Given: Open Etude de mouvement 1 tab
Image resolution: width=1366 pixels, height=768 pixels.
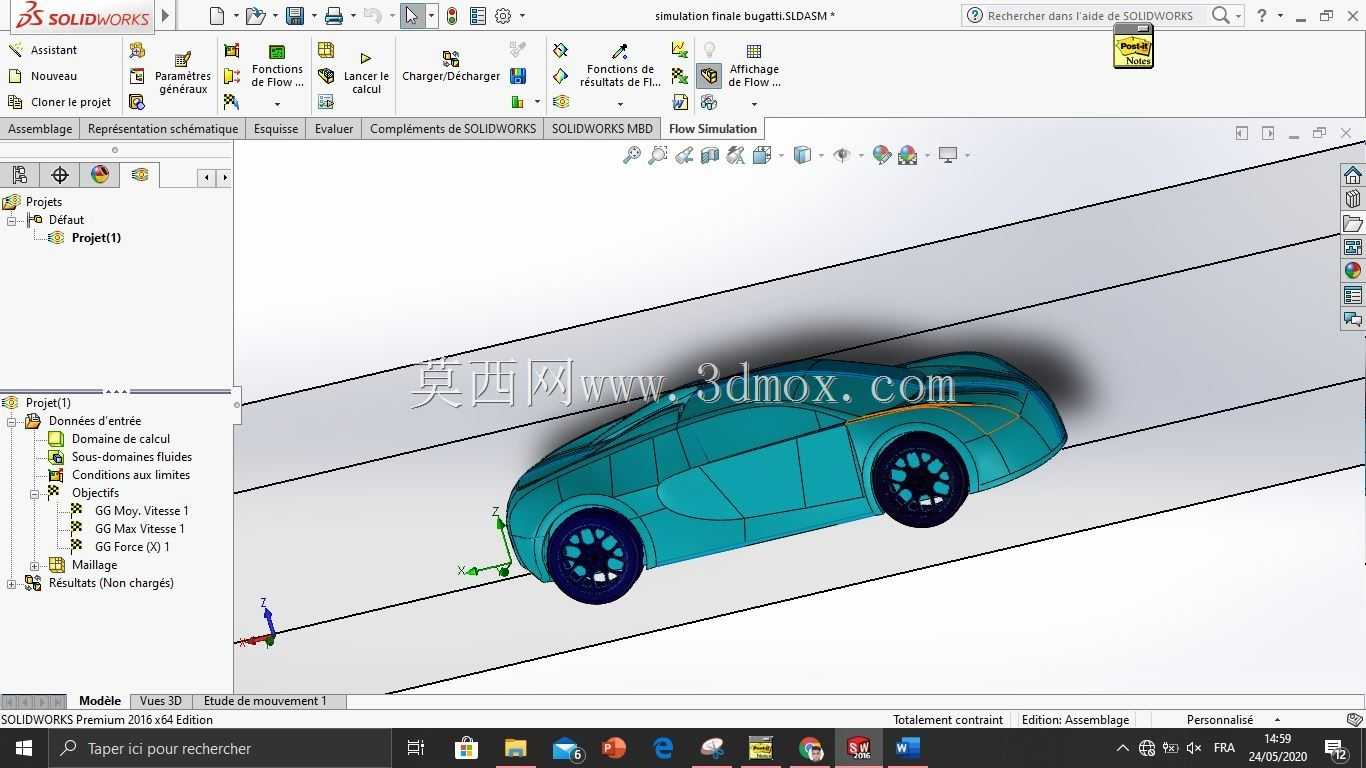Looking at the screenshot, I should 265,701.
